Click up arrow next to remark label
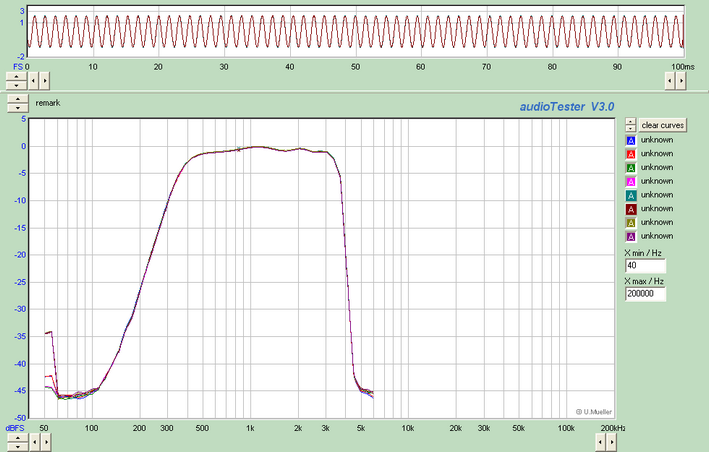This screenshot has width=709, height=452. [x=17, y=99]
